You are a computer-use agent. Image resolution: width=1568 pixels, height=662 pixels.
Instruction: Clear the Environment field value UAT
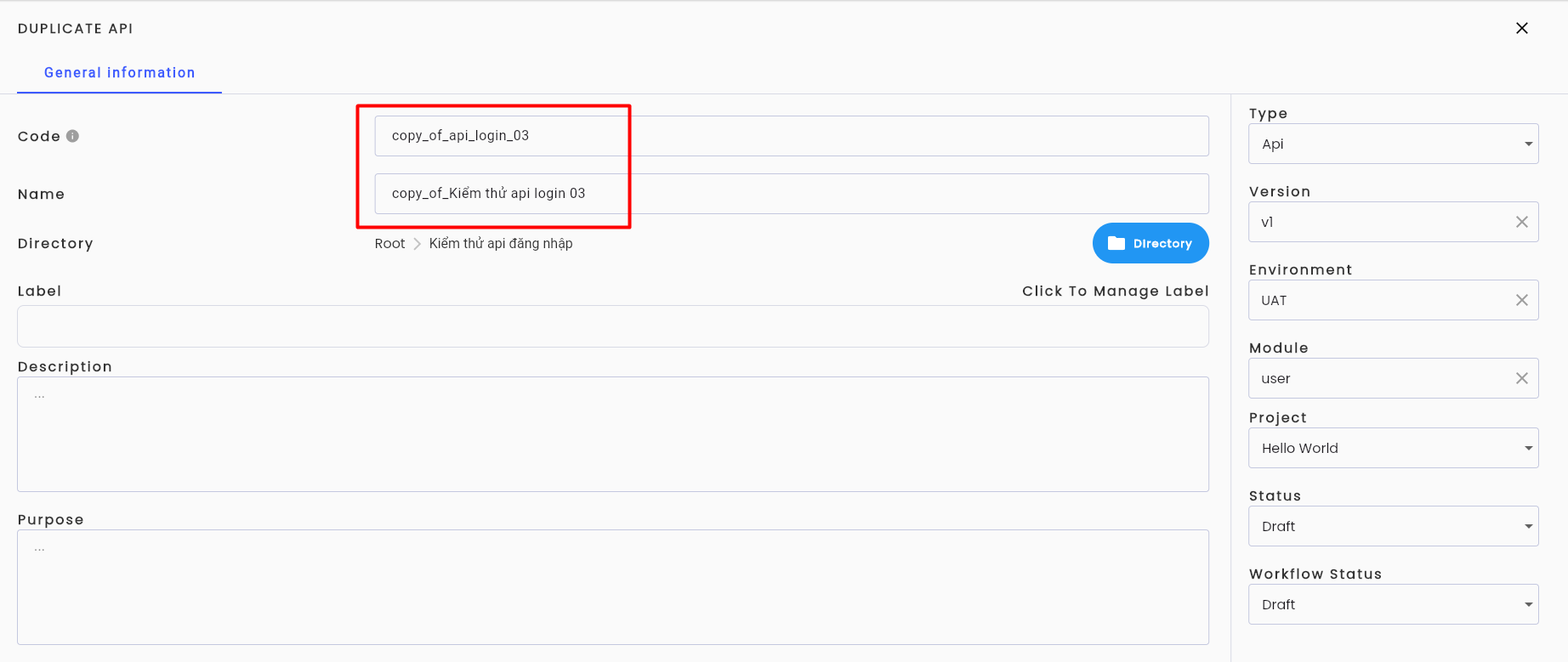1522,300
